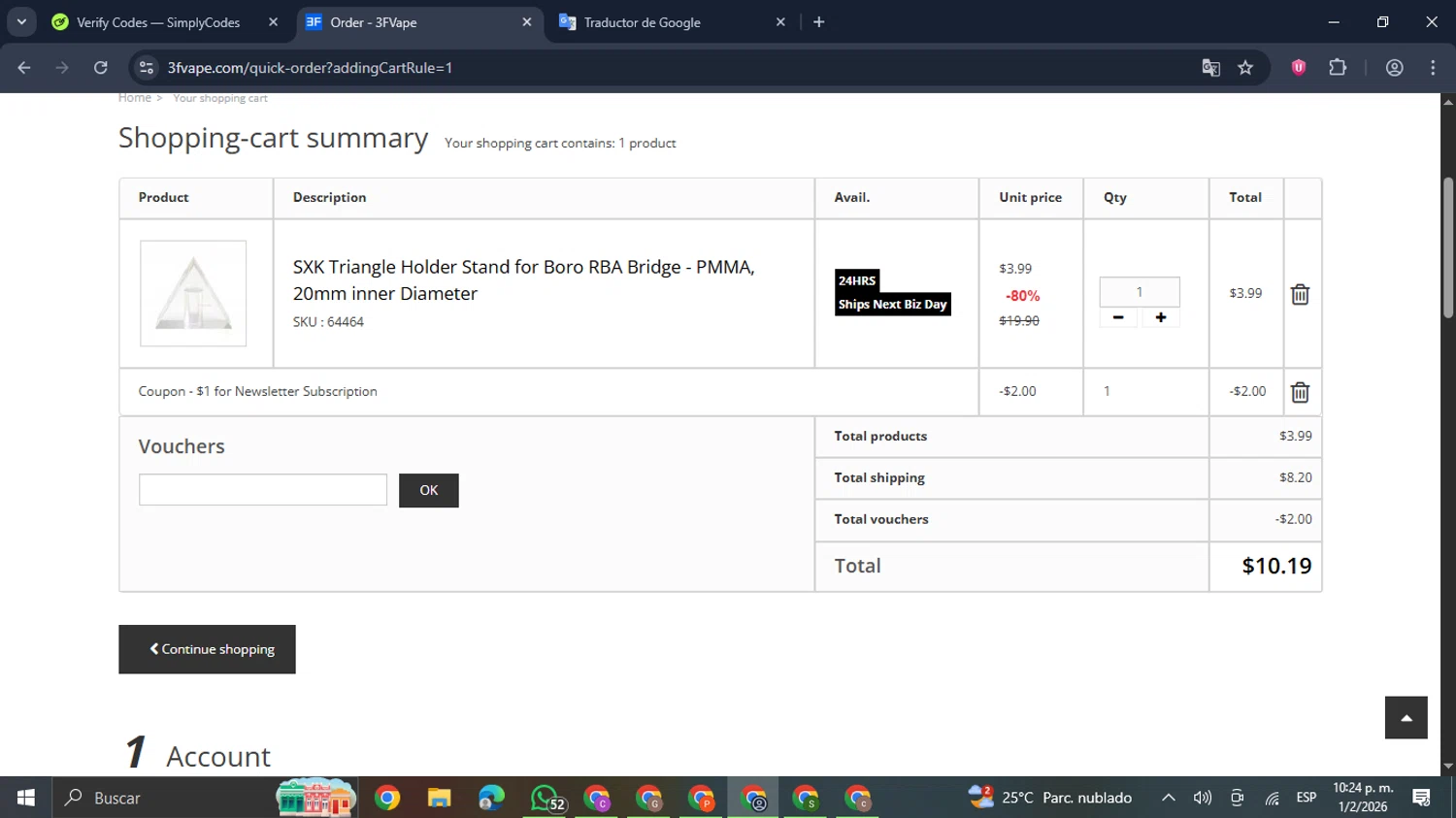1456x818 pixels.
Task: Open a new browser tab
Action: (x=819, y=22)
